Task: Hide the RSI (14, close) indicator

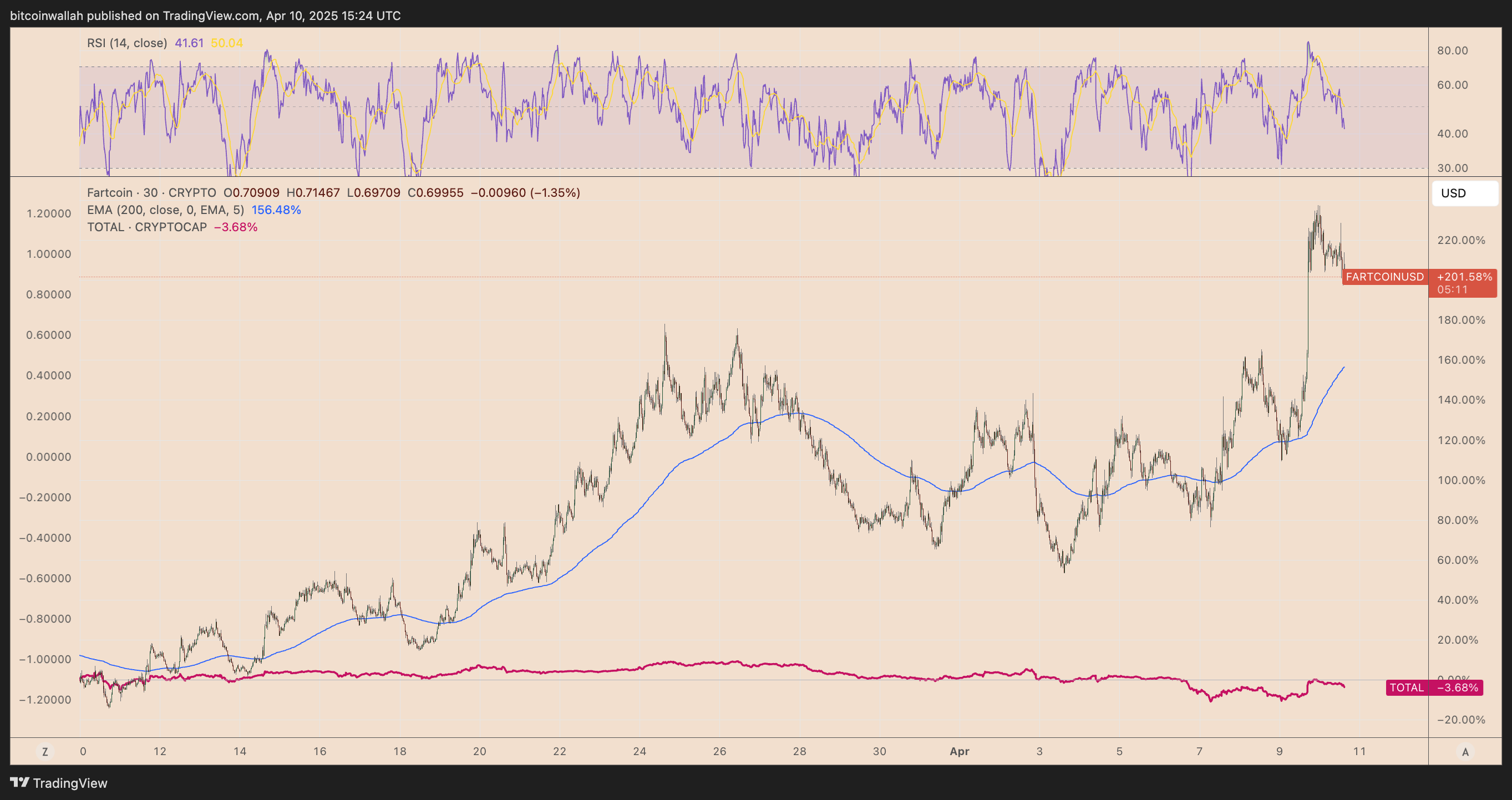Action: click(x=129, y=42)
